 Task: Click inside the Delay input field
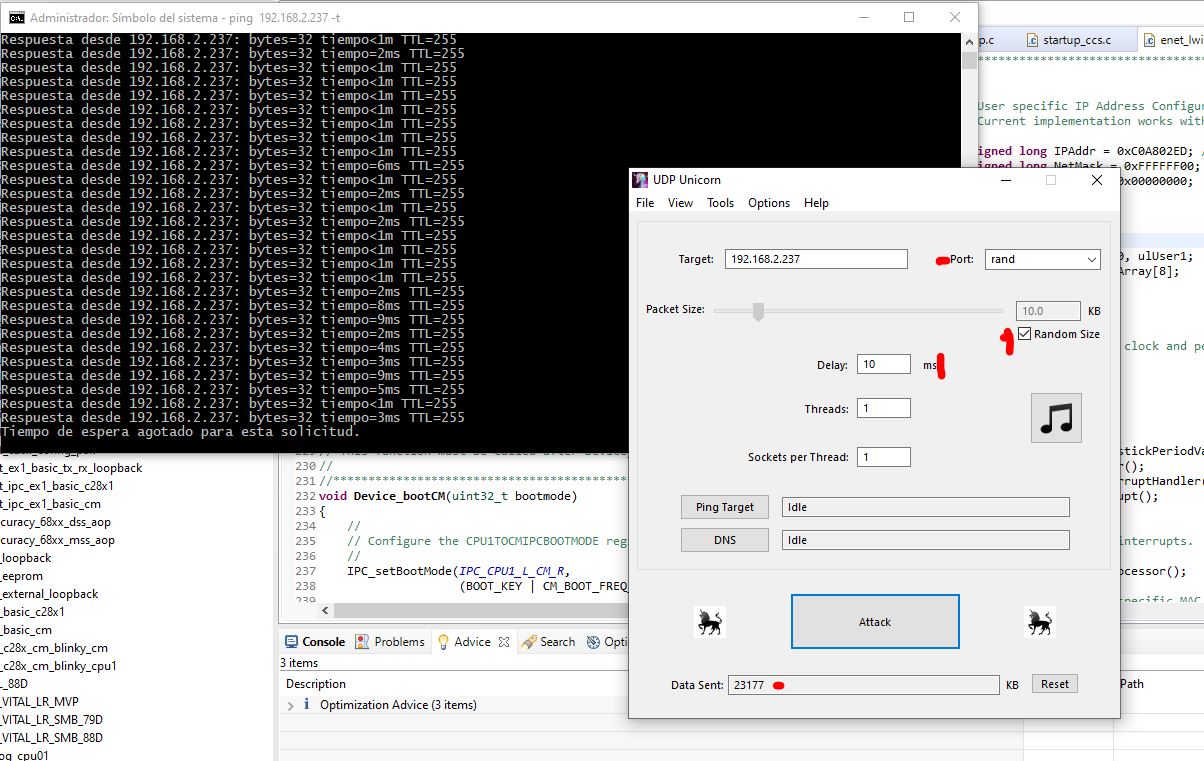point(882,364)
